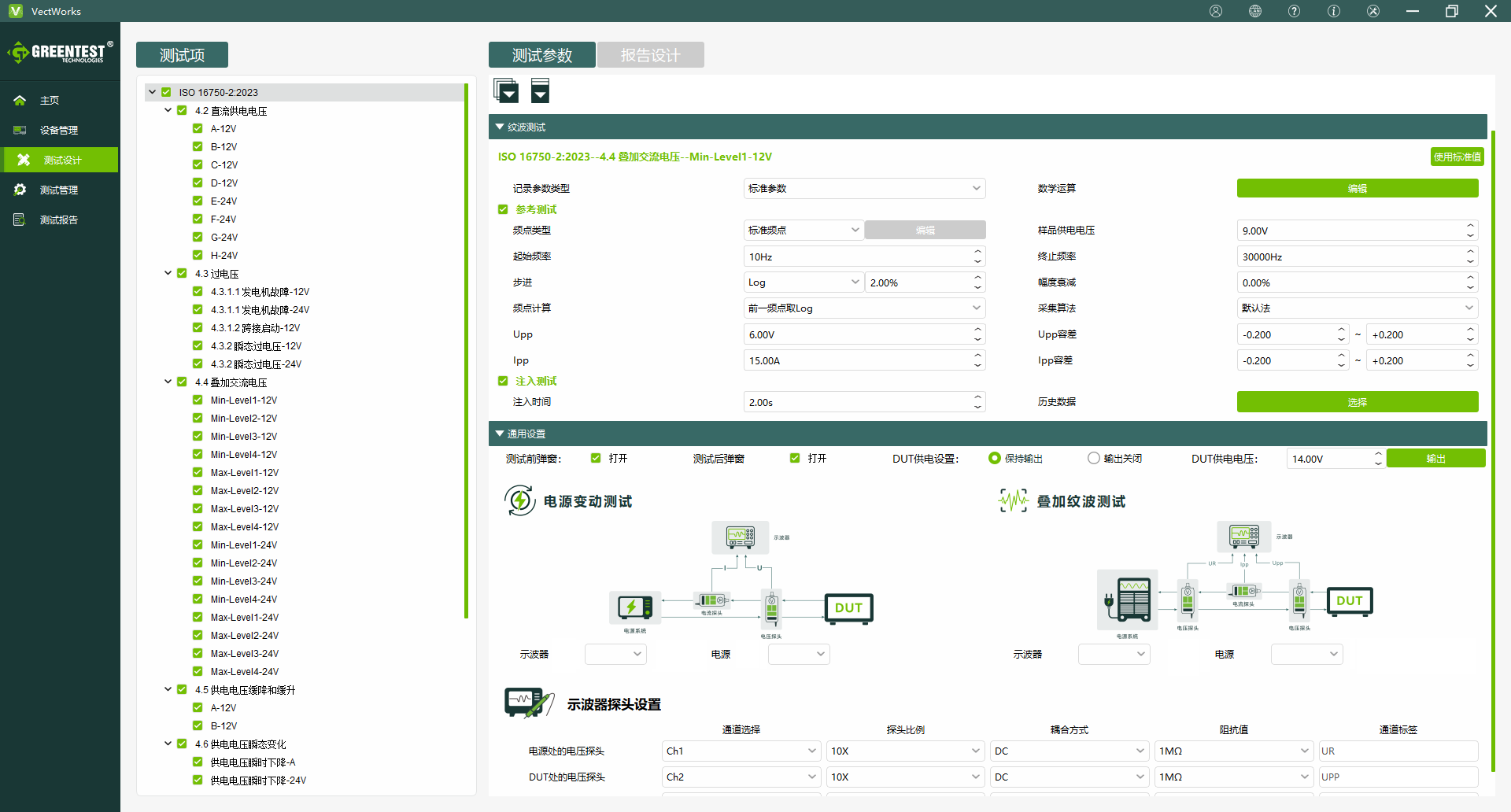Select the 测试参数 tab

[x=541, y=54]
